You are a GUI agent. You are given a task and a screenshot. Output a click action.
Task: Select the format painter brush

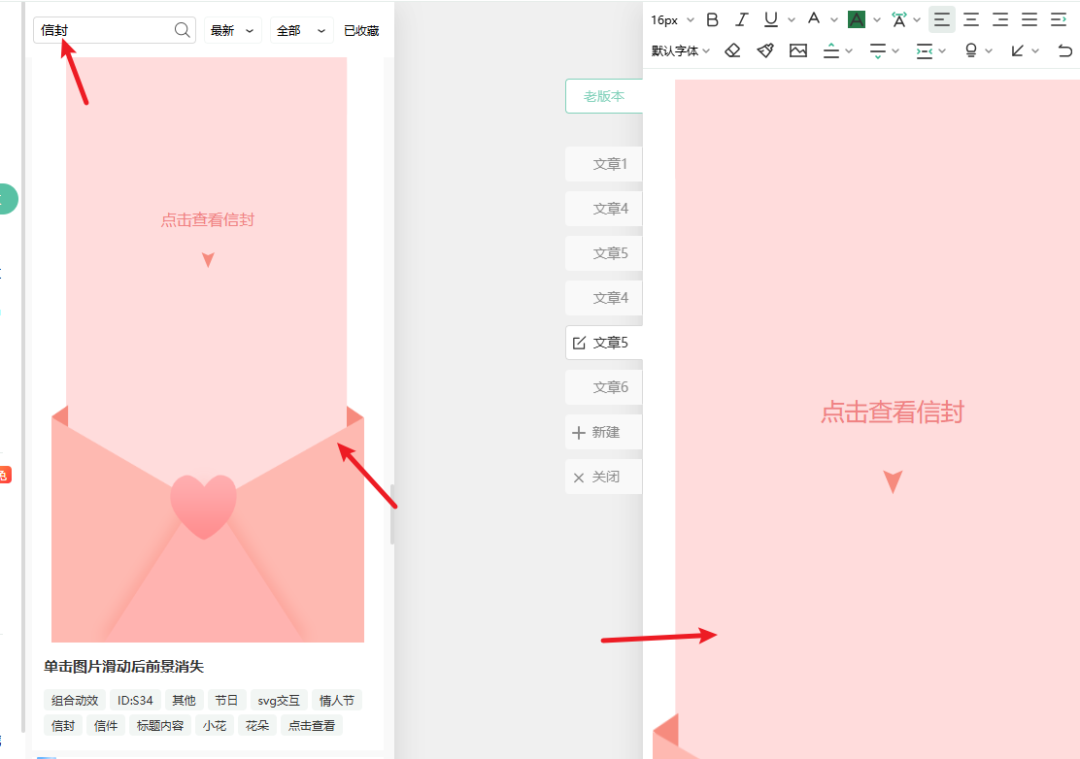pos(765,50)
